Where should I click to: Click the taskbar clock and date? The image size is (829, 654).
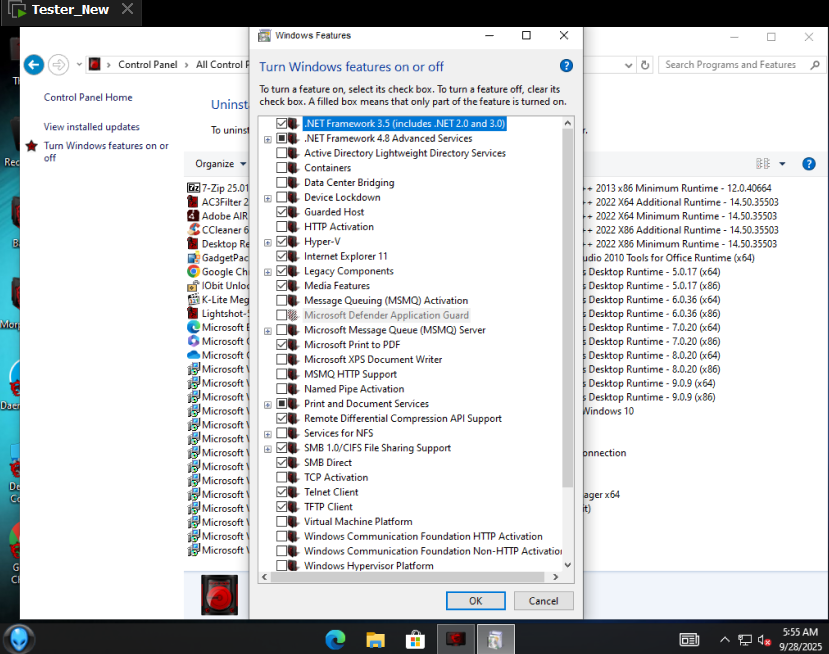pyautogui.click(x=802, y=639)
